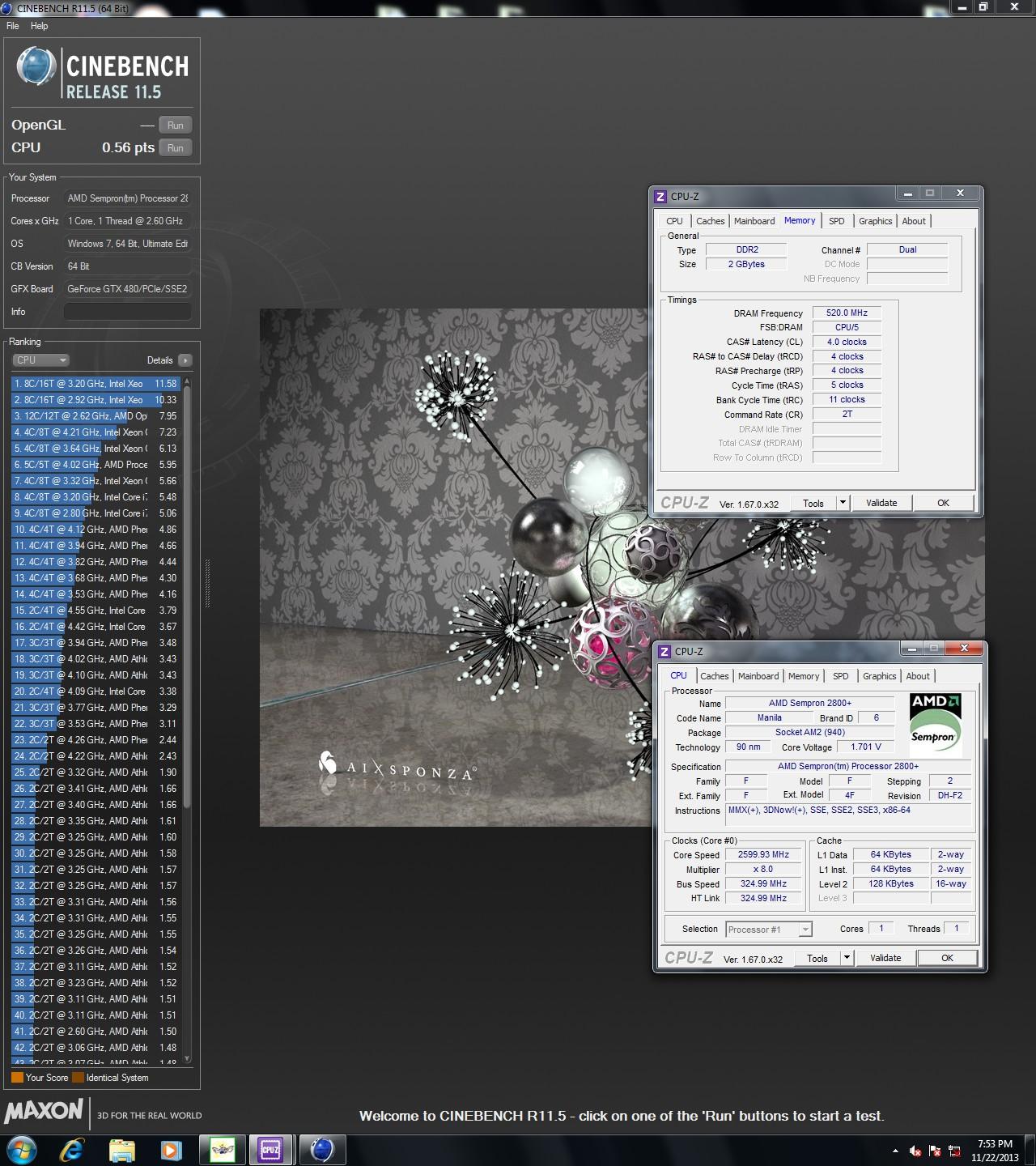Click the AMD Sempron logo image

point(935,724)
